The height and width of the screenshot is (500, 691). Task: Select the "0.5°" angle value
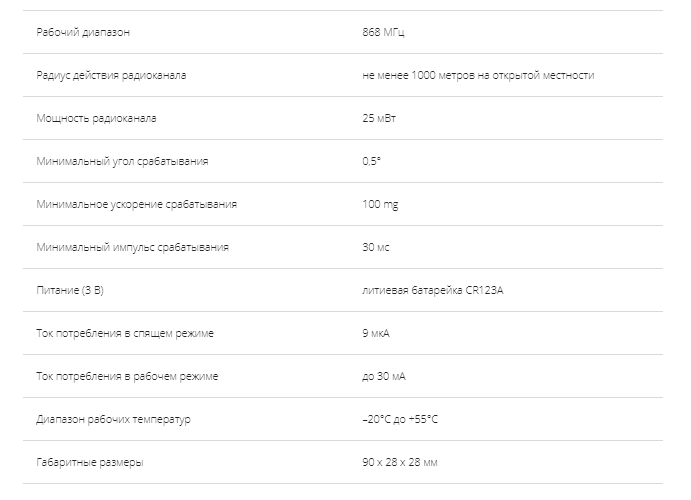[372, 161]
